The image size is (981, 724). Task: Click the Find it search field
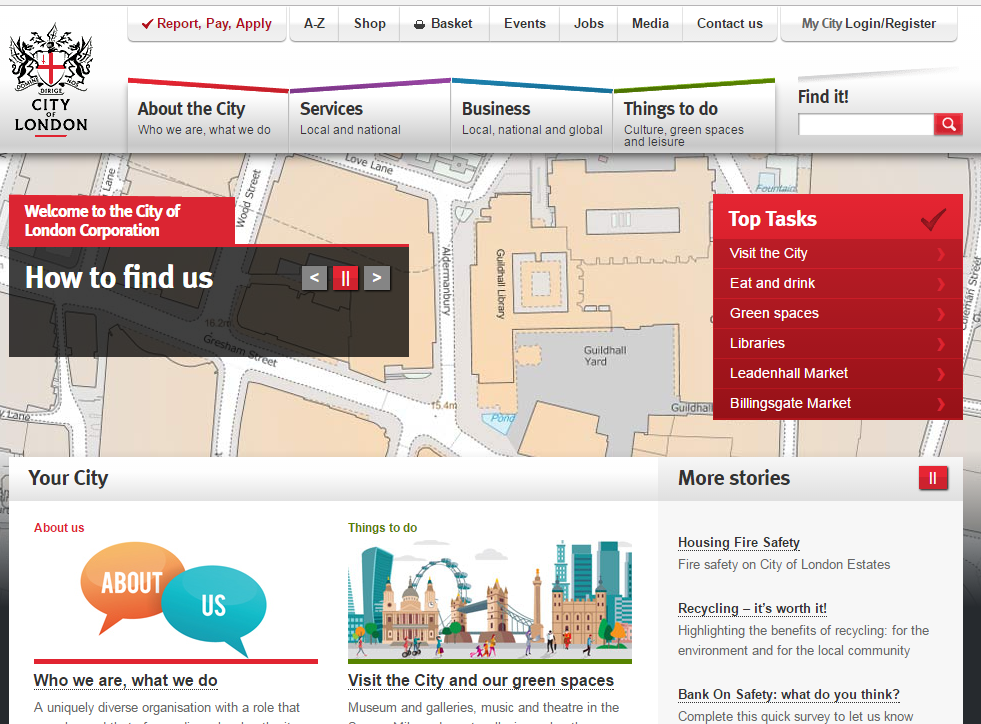[866, 125]
